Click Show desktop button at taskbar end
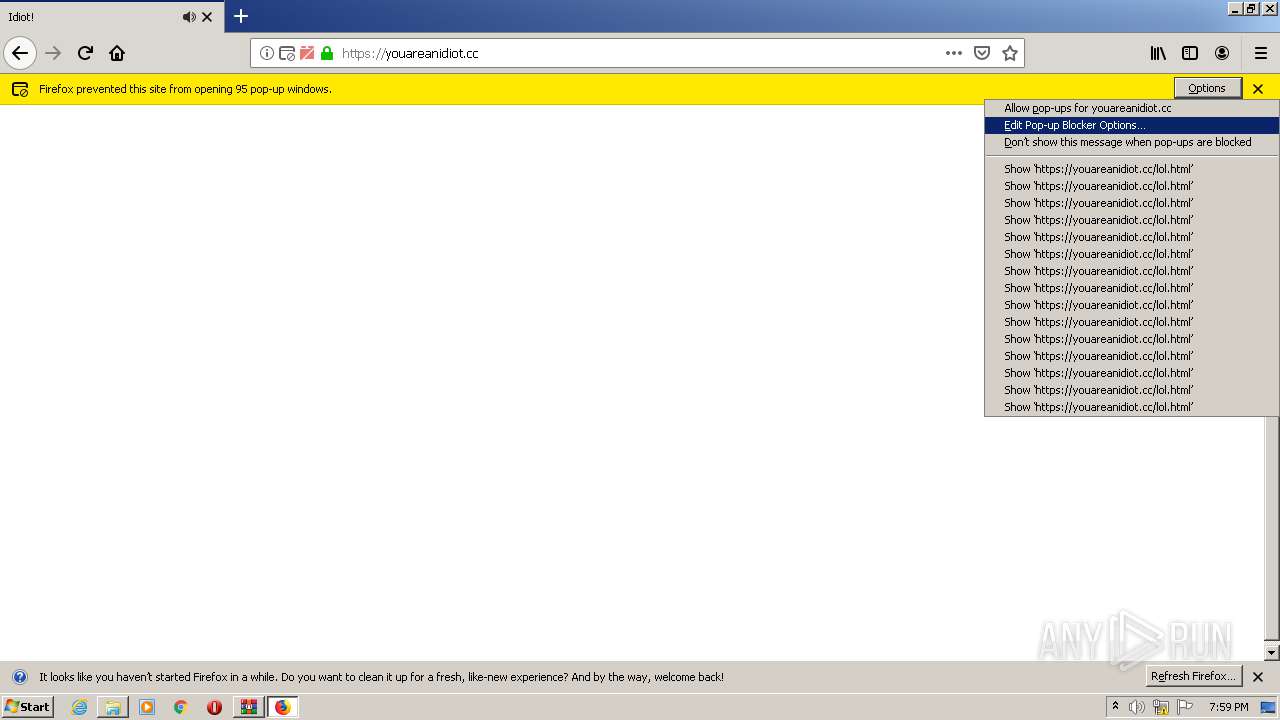 click(1269, 707)
